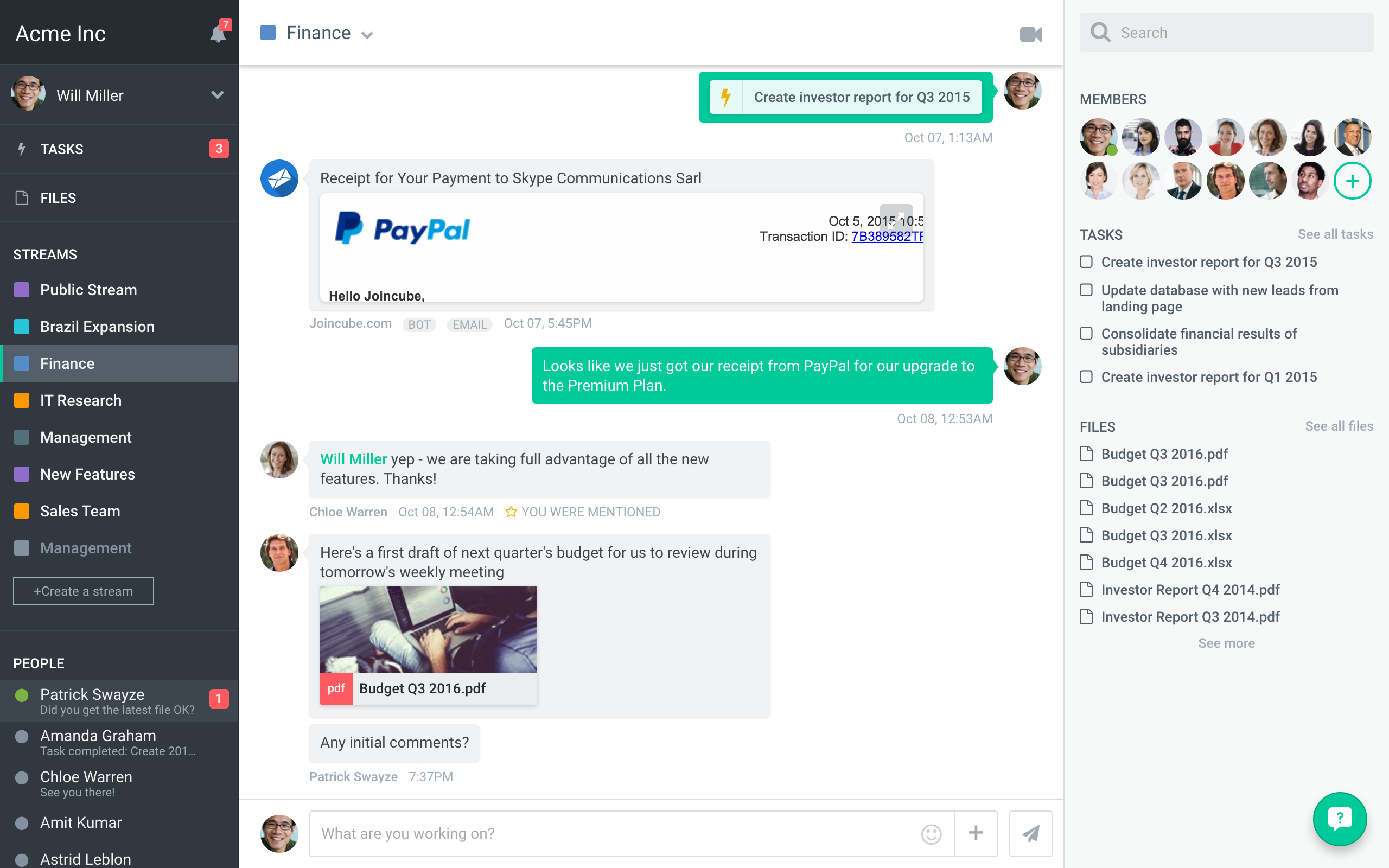Select See all tasks link
1389x868 pixels.
[x=1334, y=234]
